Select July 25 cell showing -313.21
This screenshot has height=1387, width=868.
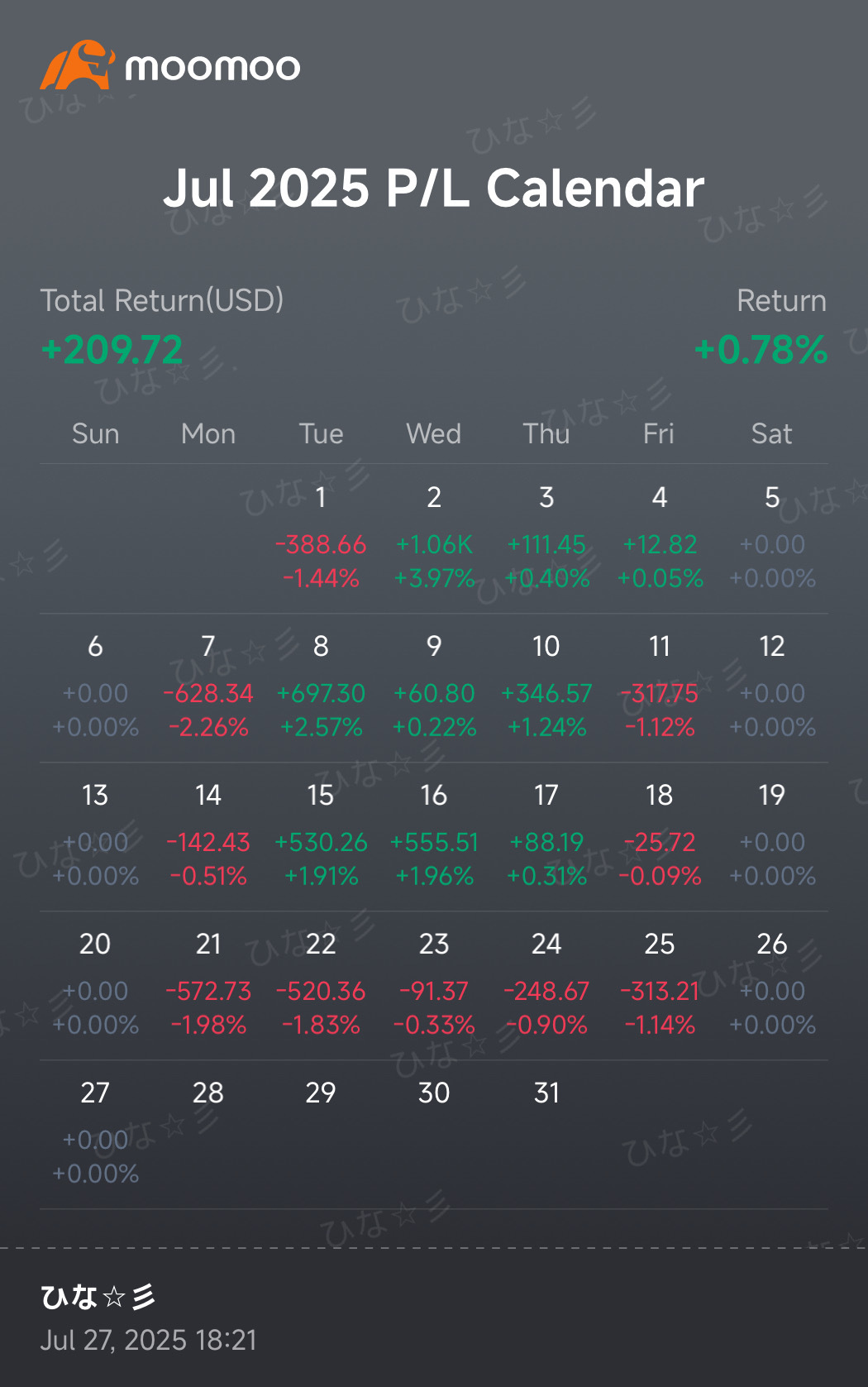pyautogui.click(x=659, y=985)
